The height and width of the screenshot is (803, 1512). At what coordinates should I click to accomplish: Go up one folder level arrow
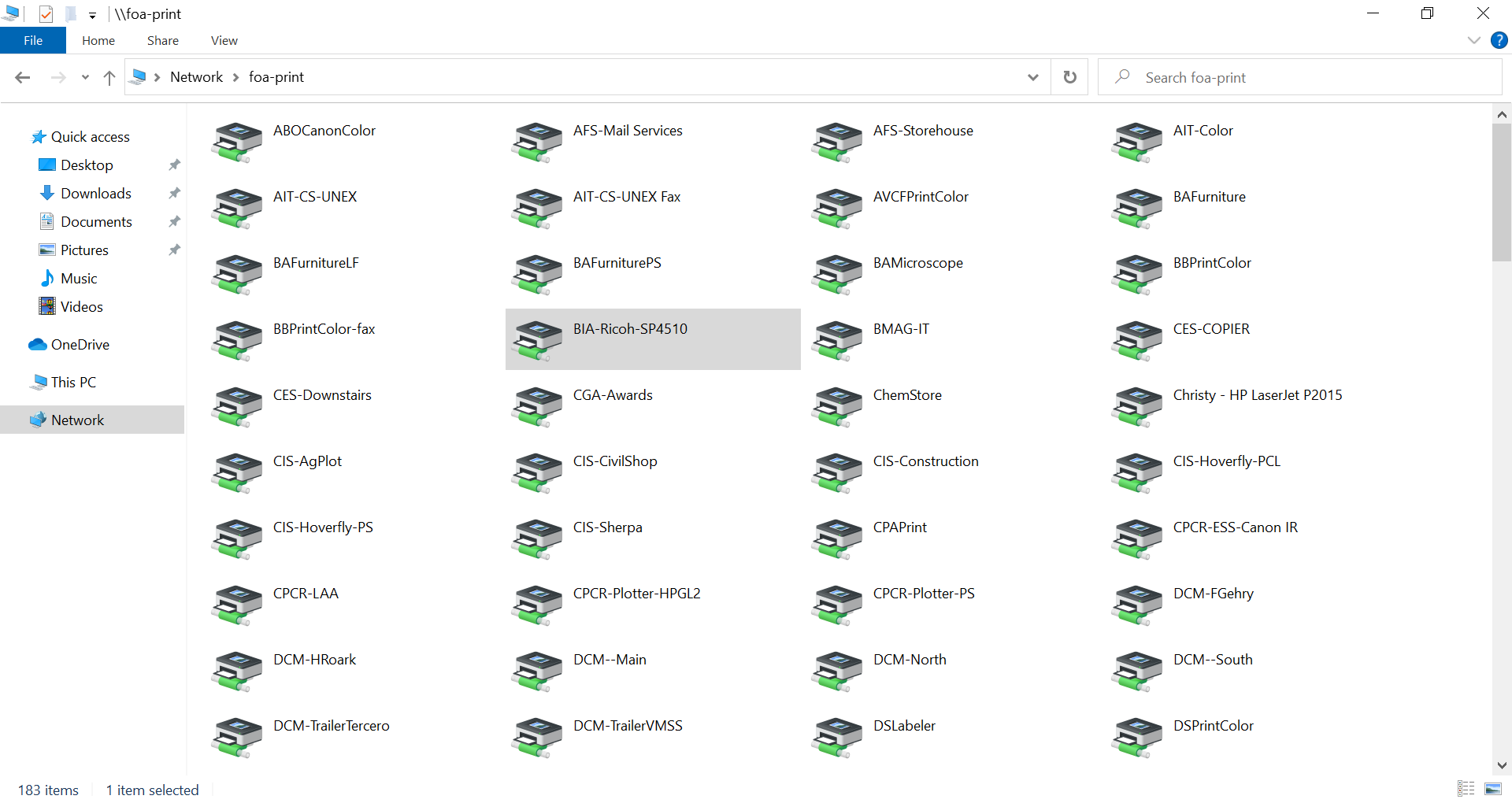[x=109, y=77]
